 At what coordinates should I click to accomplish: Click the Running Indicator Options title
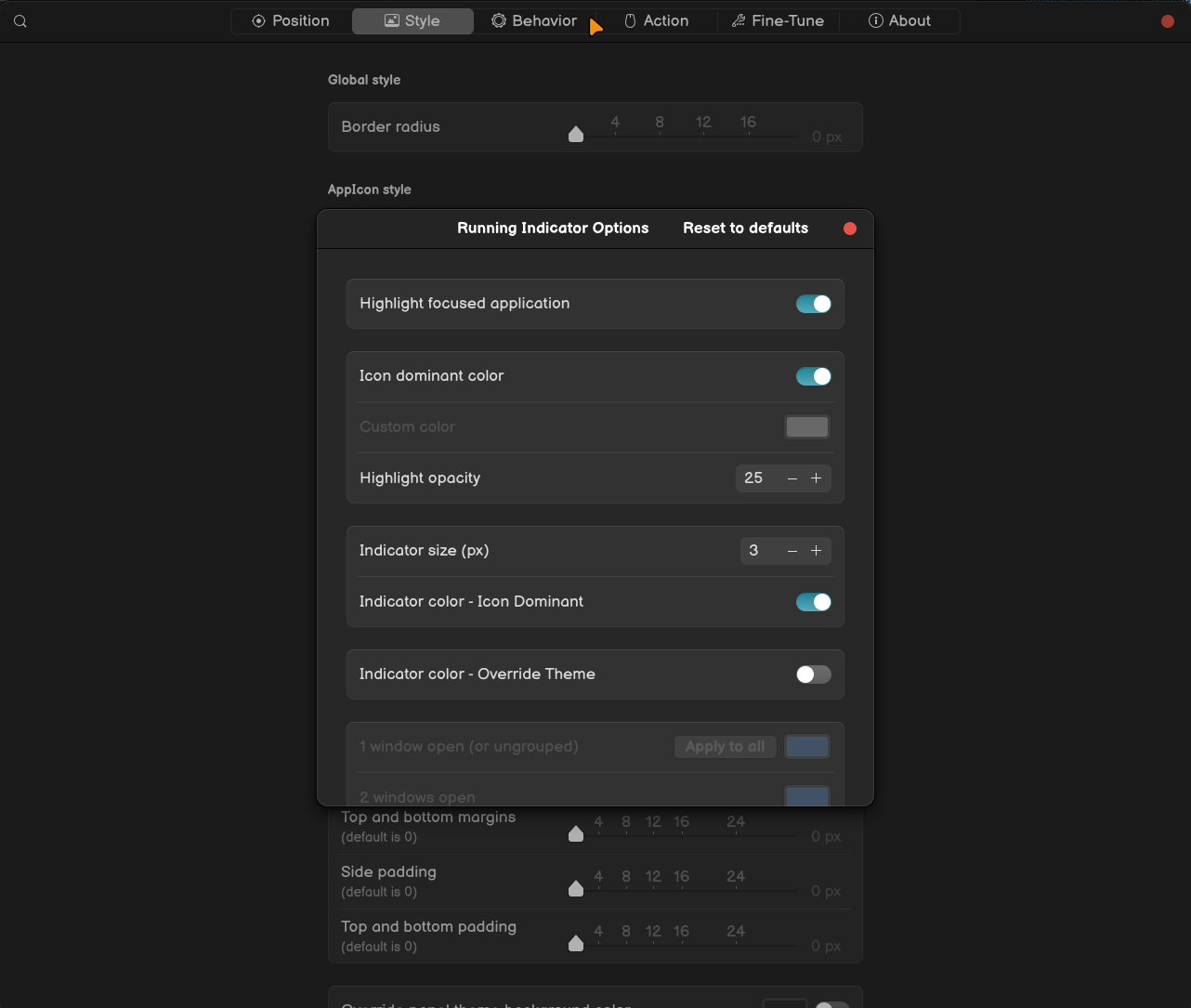(x=553, y=229)
